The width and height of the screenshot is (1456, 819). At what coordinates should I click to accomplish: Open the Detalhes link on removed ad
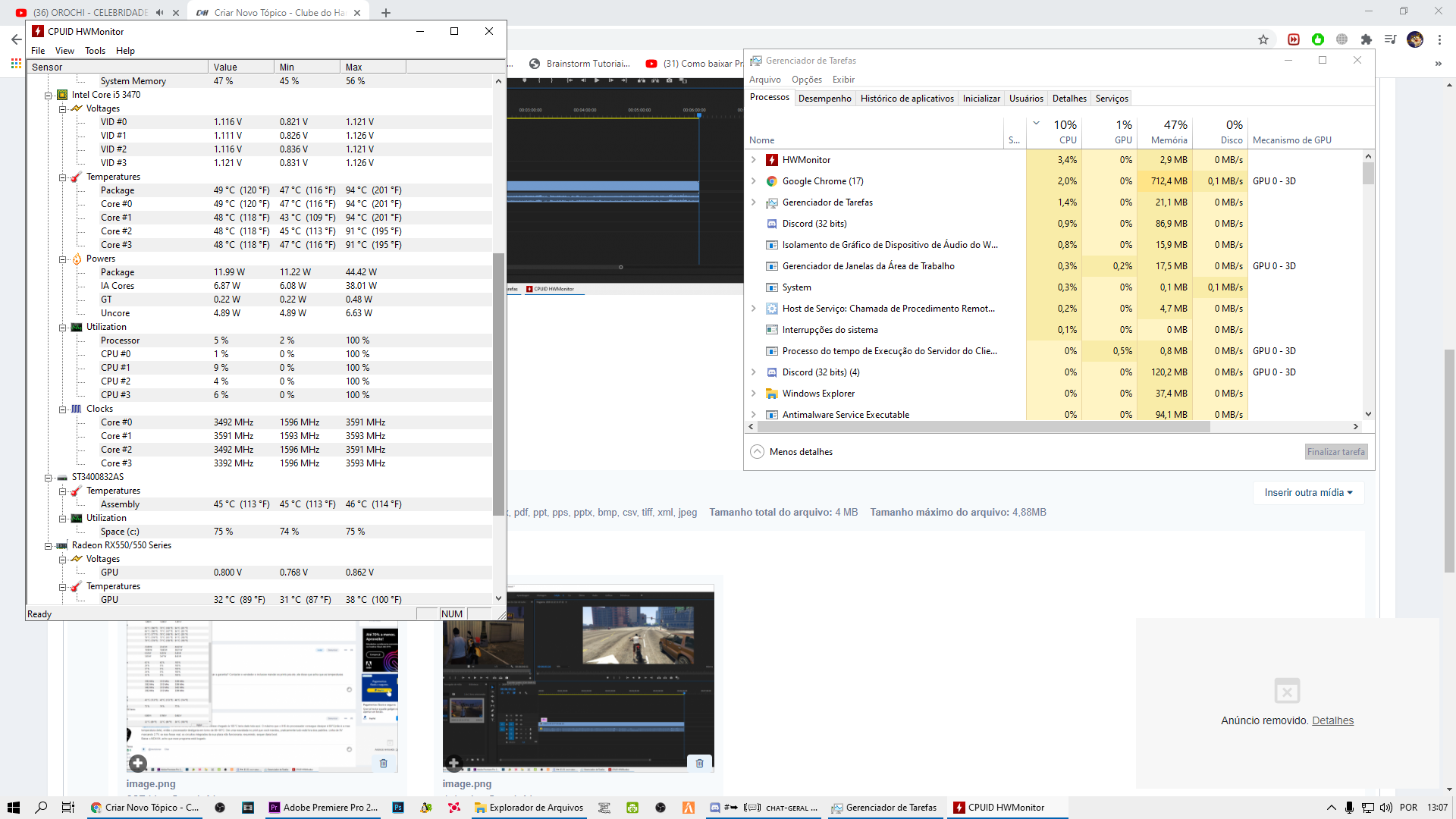point(1332,721)
